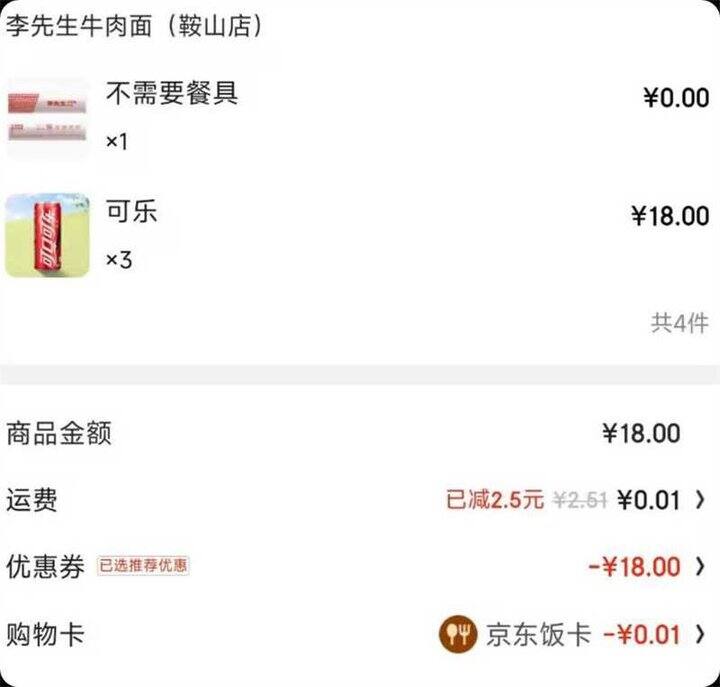
Task: Expand the 运费 details chevron
Action: coord(699,500)
